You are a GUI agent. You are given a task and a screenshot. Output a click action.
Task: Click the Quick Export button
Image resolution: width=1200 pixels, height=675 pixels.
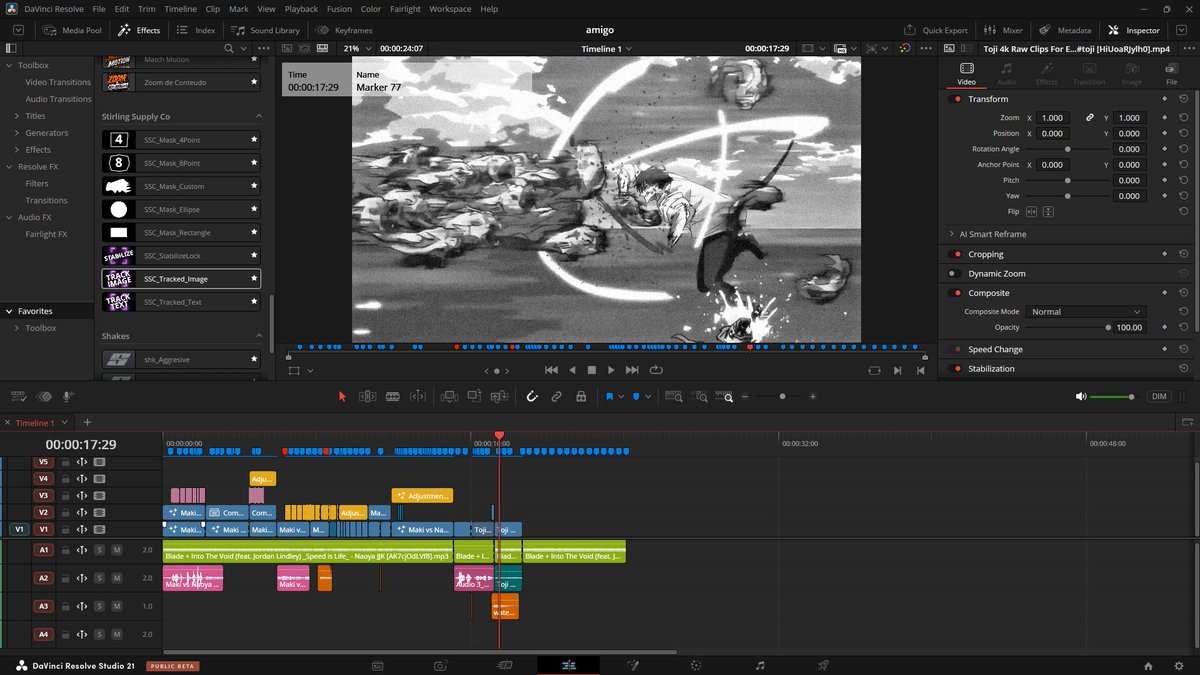tap(936, 30)
